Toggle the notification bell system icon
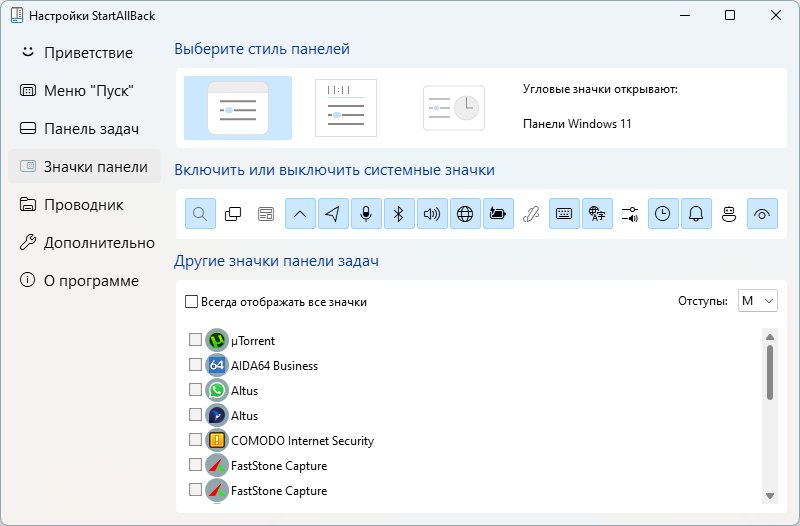This screenshot has width=800, height=526. 696,214
